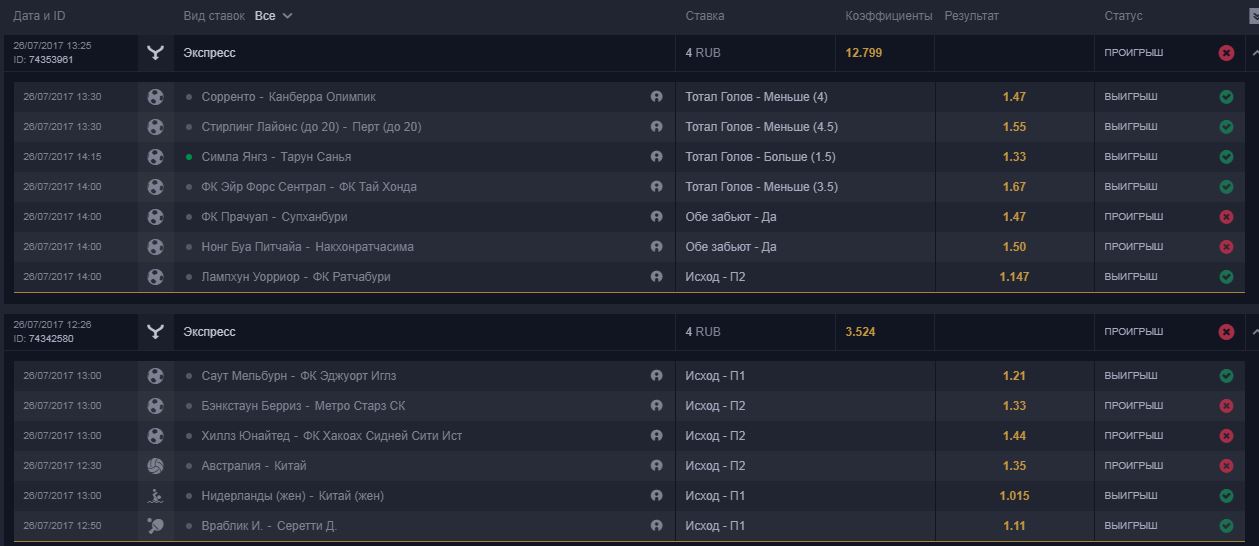Image resolution: width=1259 pixels, height=546 pixels.
Task: Click the red loss icon on ФК Прачуап row
Action: (1226, 217)
